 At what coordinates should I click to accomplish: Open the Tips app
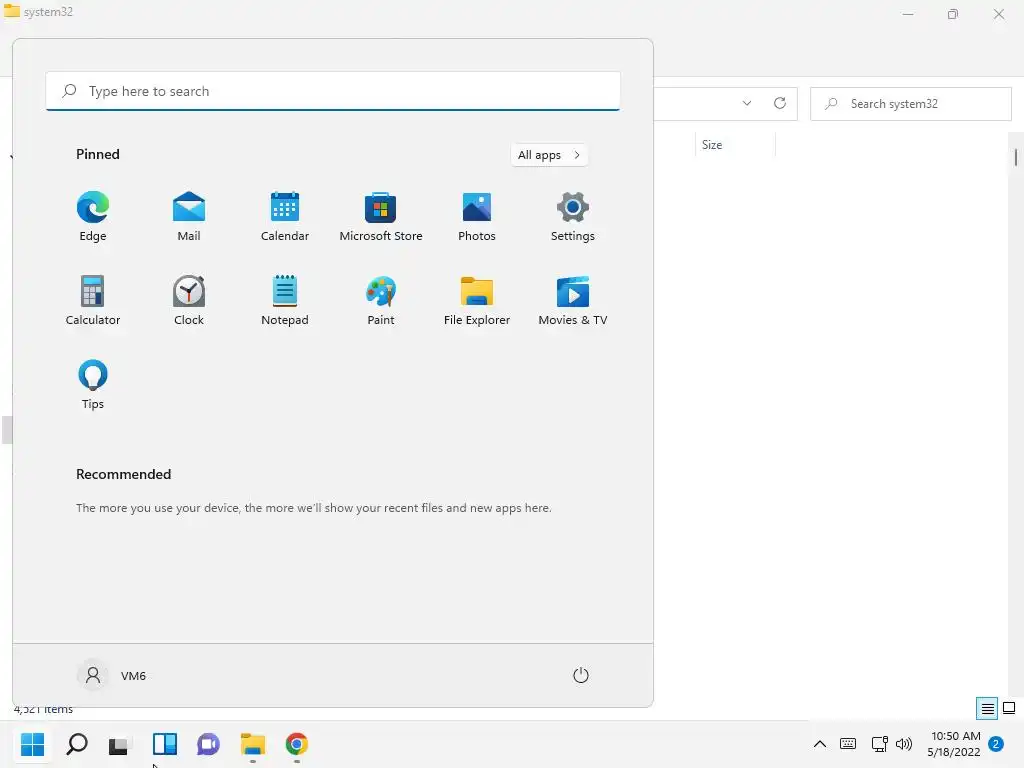93,385
